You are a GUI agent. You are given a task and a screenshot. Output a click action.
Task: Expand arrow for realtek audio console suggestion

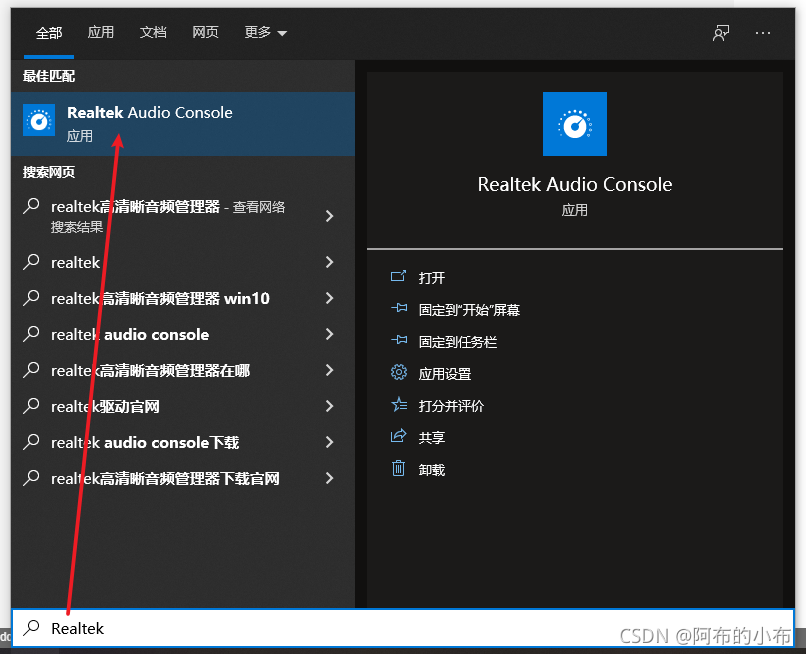(329, 334)
